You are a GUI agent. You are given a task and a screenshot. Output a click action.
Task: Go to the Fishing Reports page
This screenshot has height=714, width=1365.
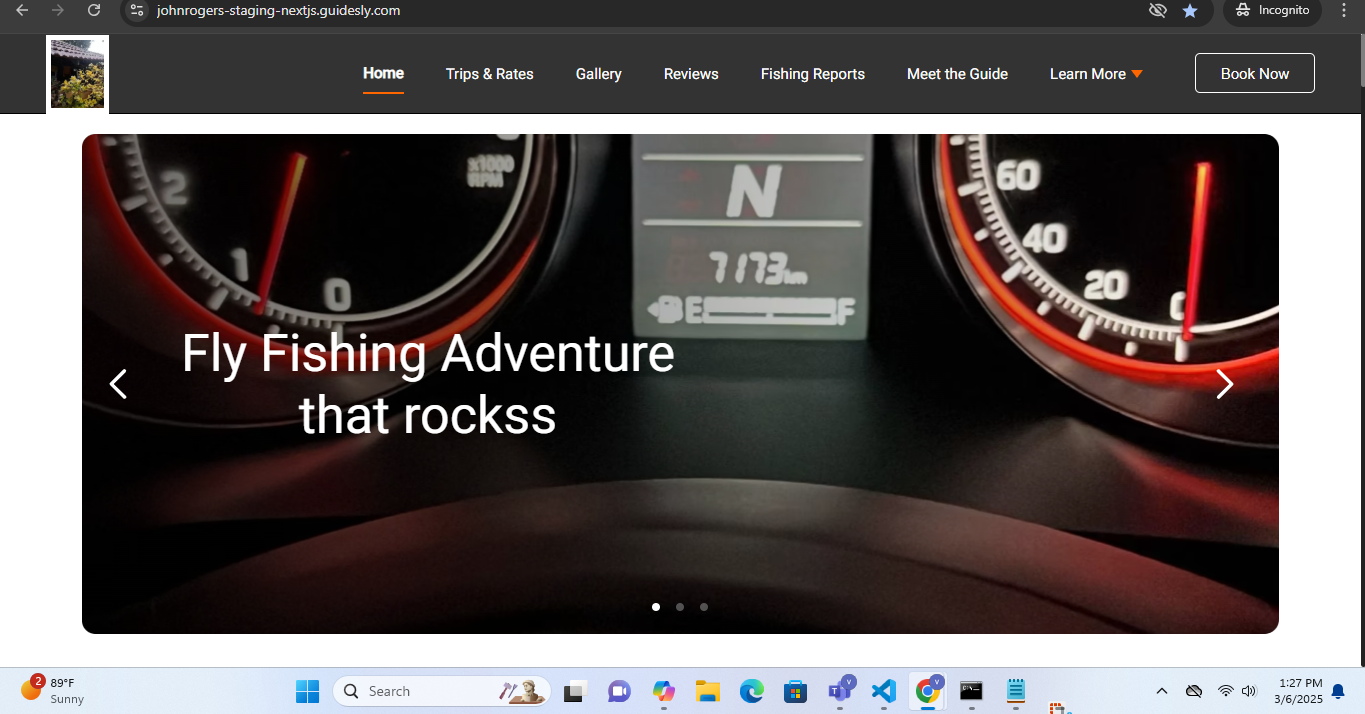point(812,74)
